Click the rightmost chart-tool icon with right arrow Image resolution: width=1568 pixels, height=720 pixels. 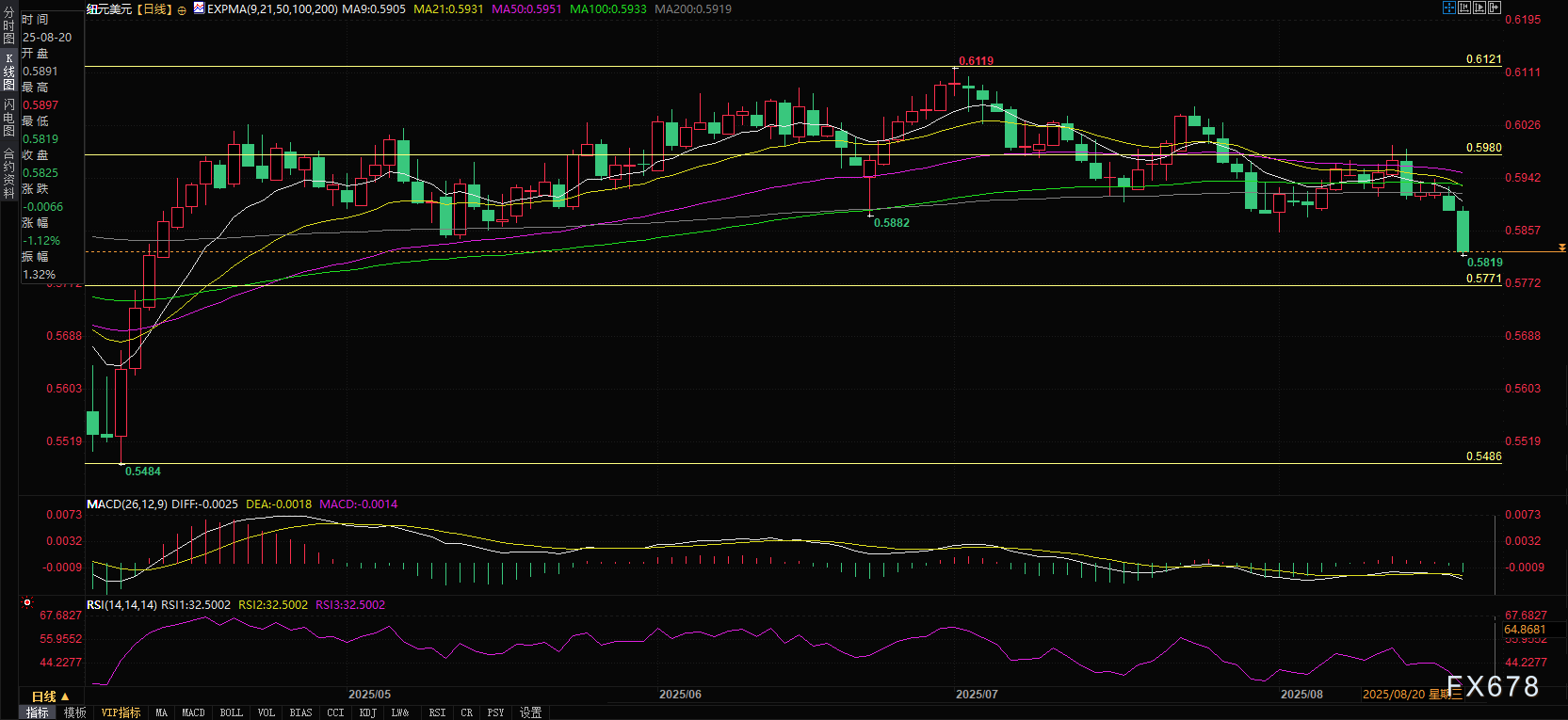point(1494,8)
